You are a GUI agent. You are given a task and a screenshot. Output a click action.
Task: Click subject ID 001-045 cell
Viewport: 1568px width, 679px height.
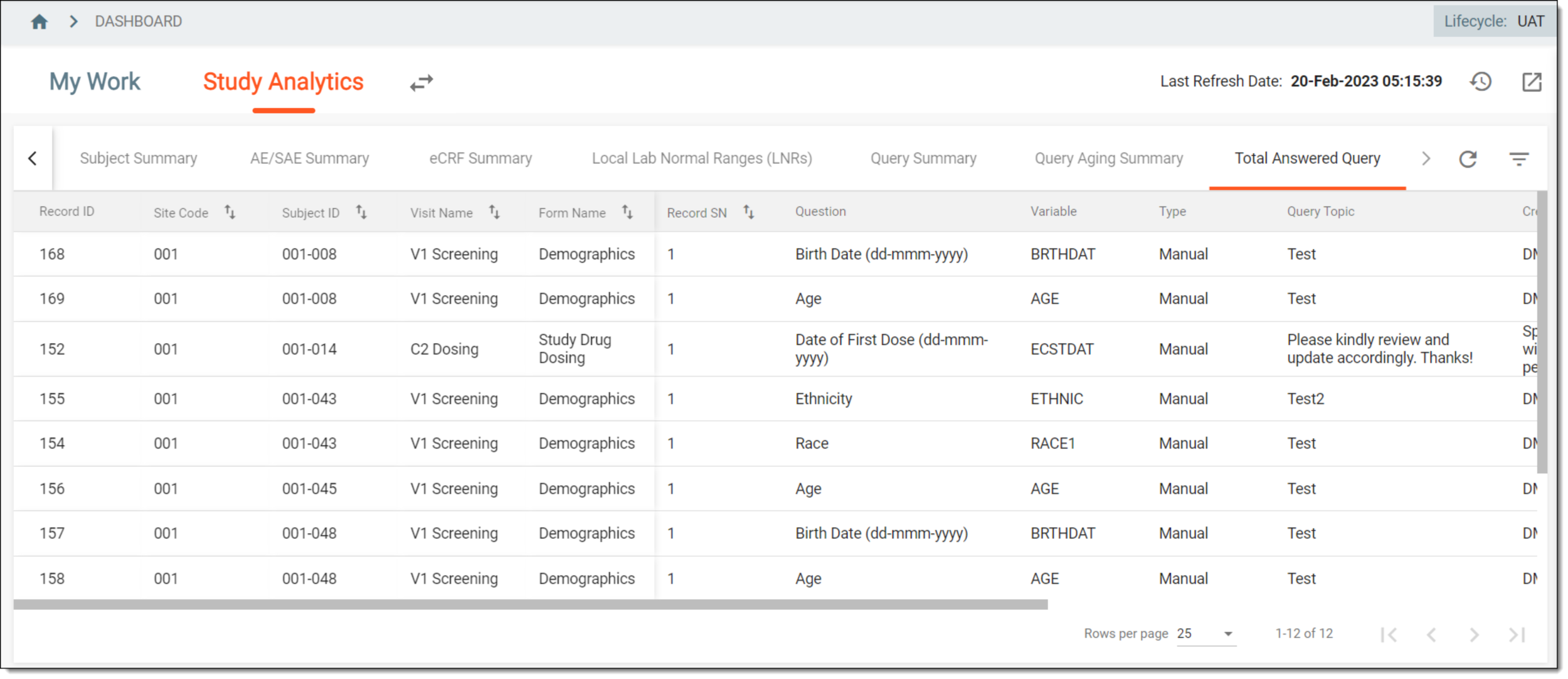[309, 489]
